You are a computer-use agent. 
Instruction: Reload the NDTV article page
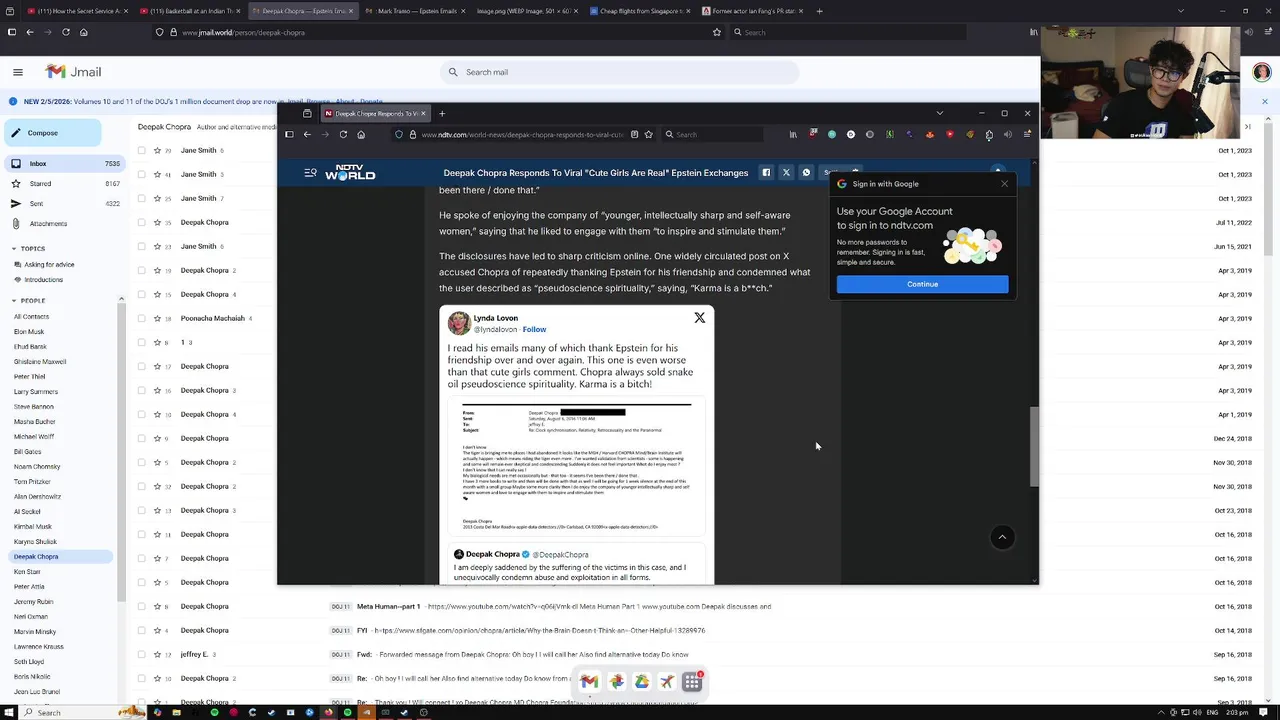click(x=343, y=134)
